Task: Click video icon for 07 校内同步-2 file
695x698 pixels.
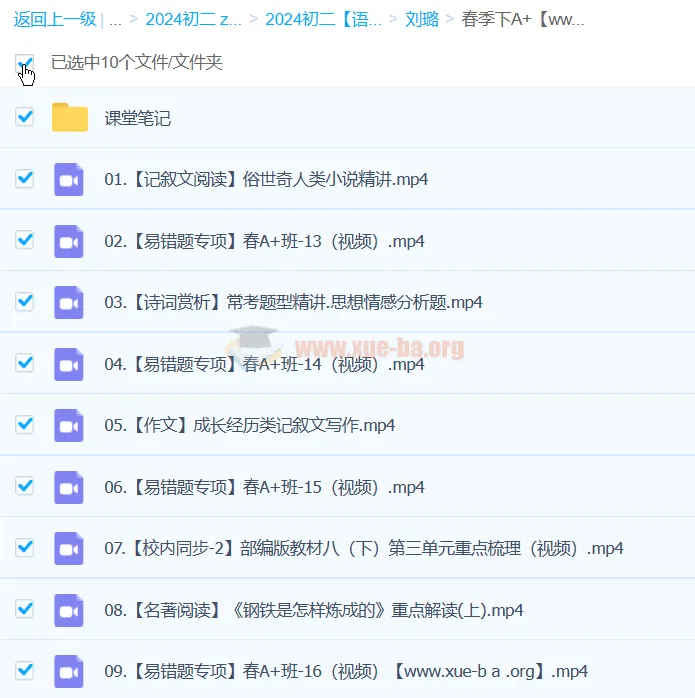Action: (x=69, y=548)
